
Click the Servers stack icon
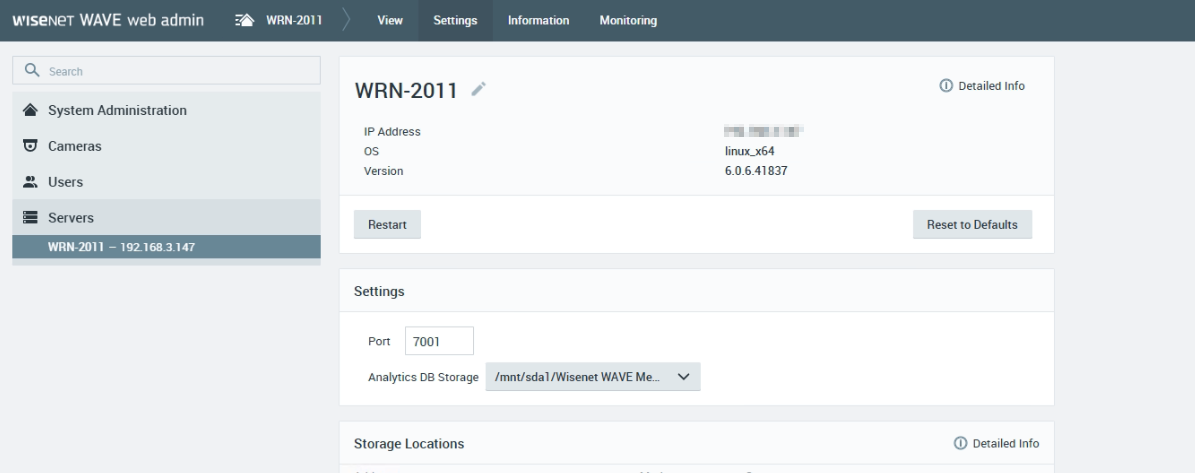30,218
